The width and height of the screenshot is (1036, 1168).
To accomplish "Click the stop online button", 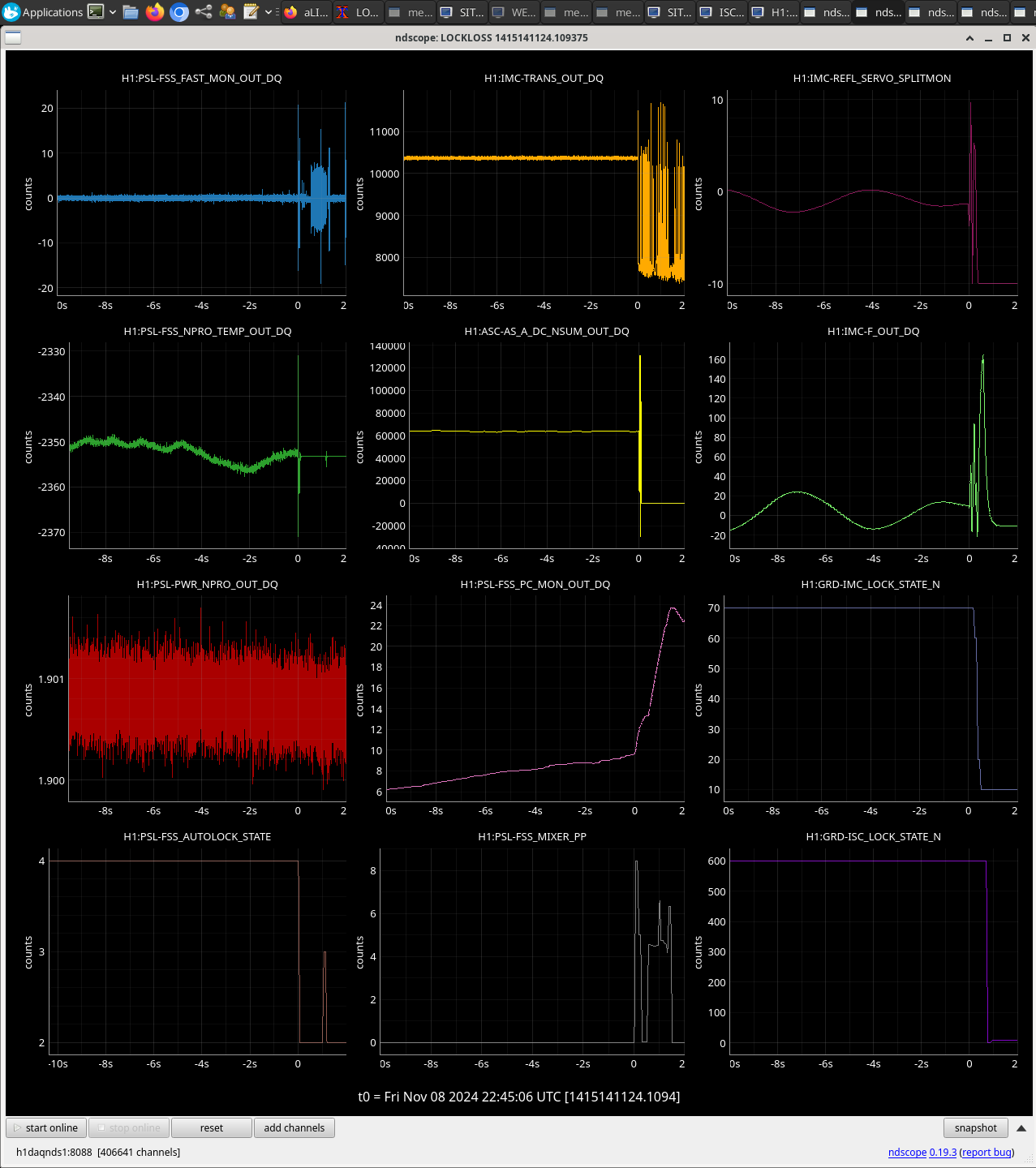I will click(x=128, y=1127).
